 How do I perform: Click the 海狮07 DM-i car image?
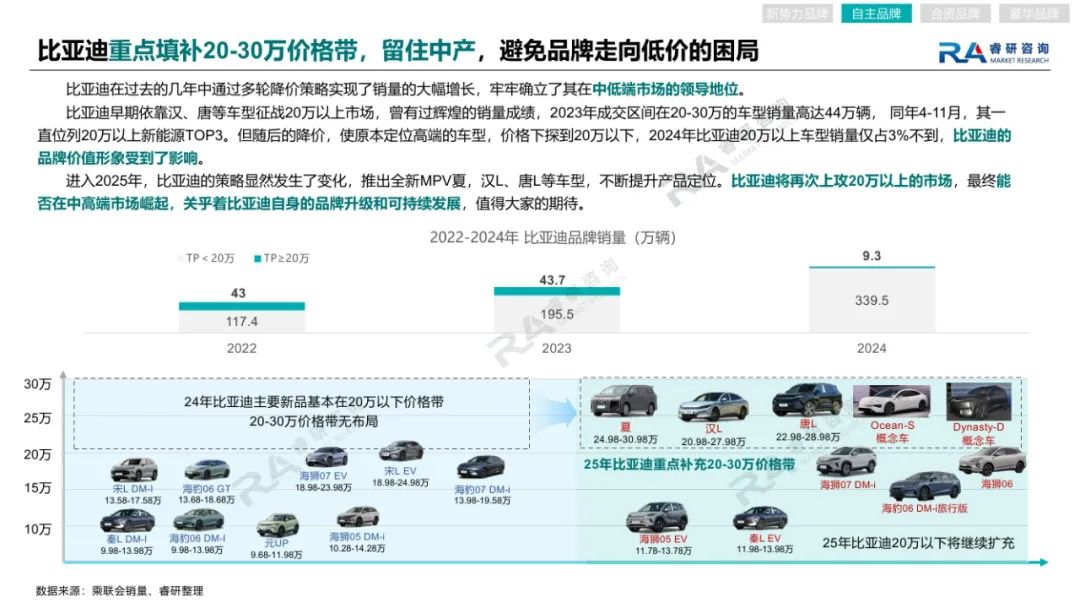pos(847,462)
